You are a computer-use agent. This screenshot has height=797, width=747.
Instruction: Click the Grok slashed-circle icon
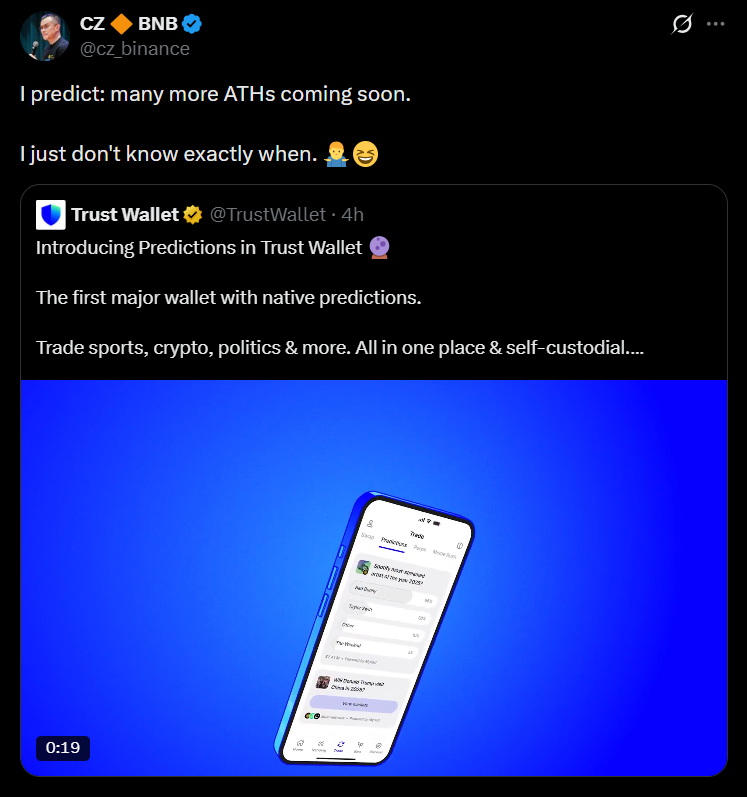click(681, 24)
